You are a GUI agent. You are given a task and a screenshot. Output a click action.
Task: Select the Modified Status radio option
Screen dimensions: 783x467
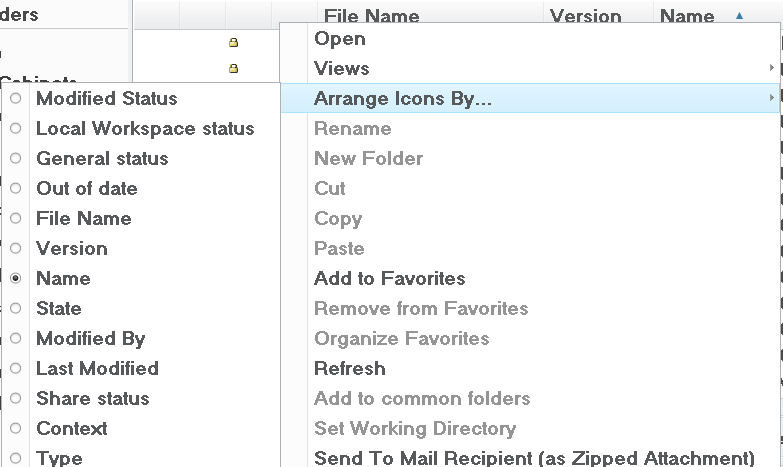(x=15, y=98)
